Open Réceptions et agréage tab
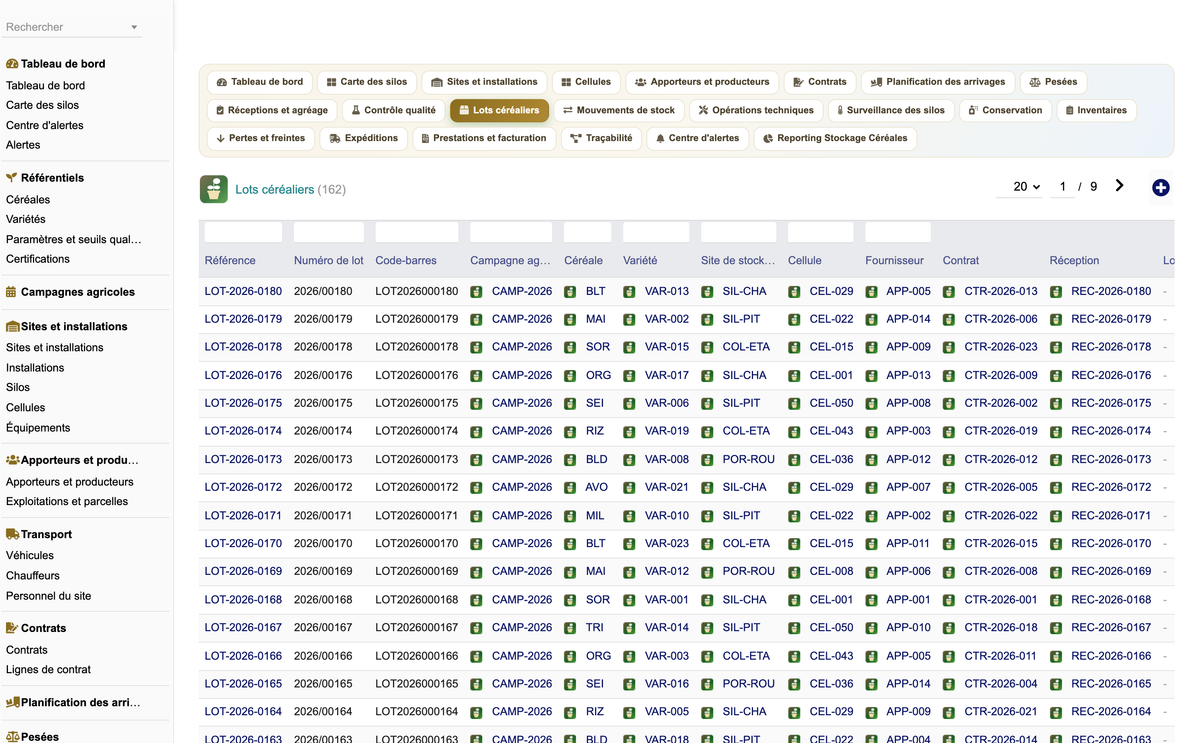 click(x=272, y=110)
